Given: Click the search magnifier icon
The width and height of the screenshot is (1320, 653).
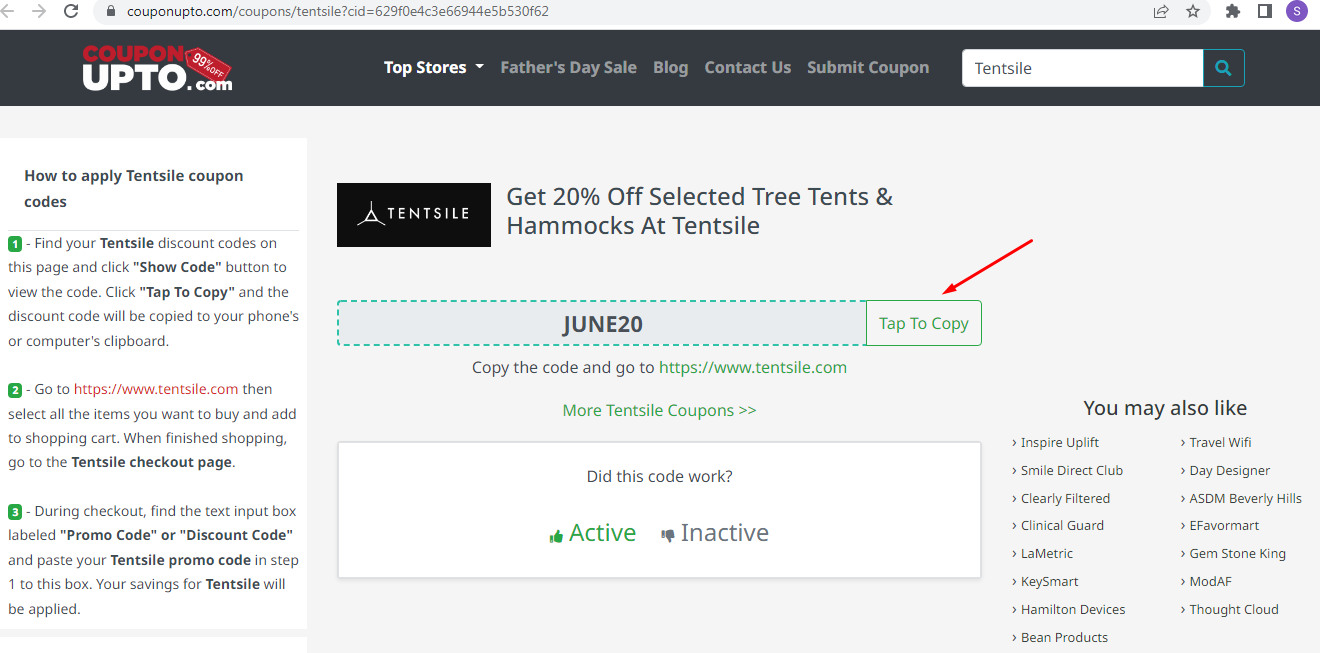Looking at the screenshot, I should point(1222,67).
